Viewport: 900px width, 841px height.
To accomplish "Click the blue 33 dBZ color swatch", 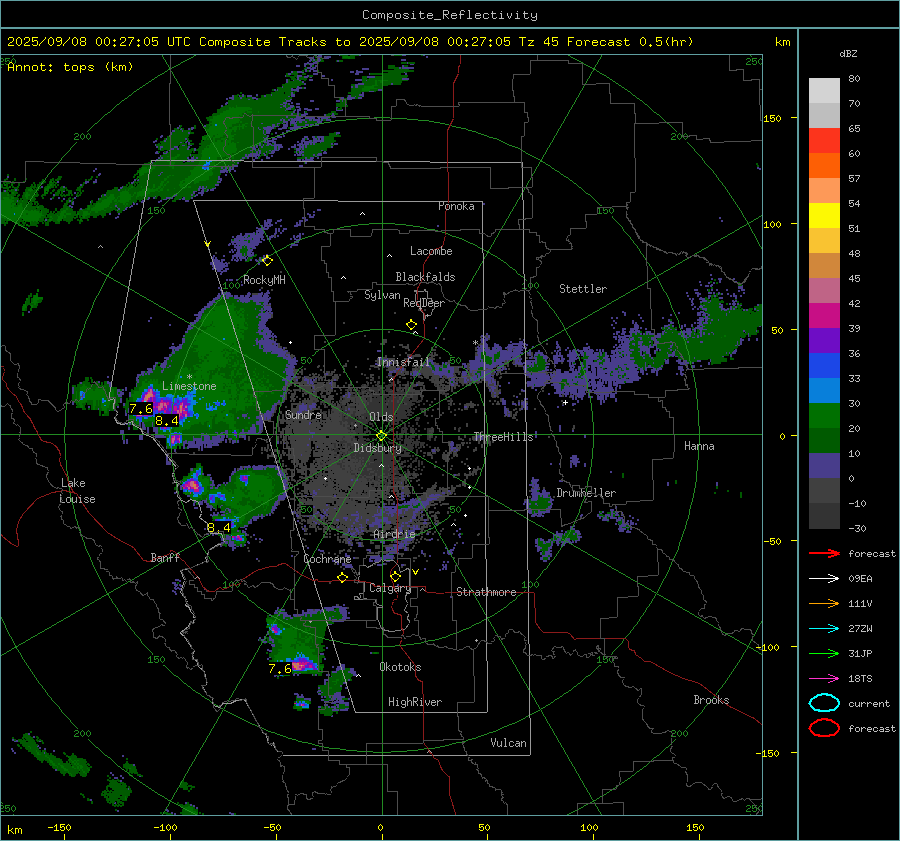I will tap(824, 366).
